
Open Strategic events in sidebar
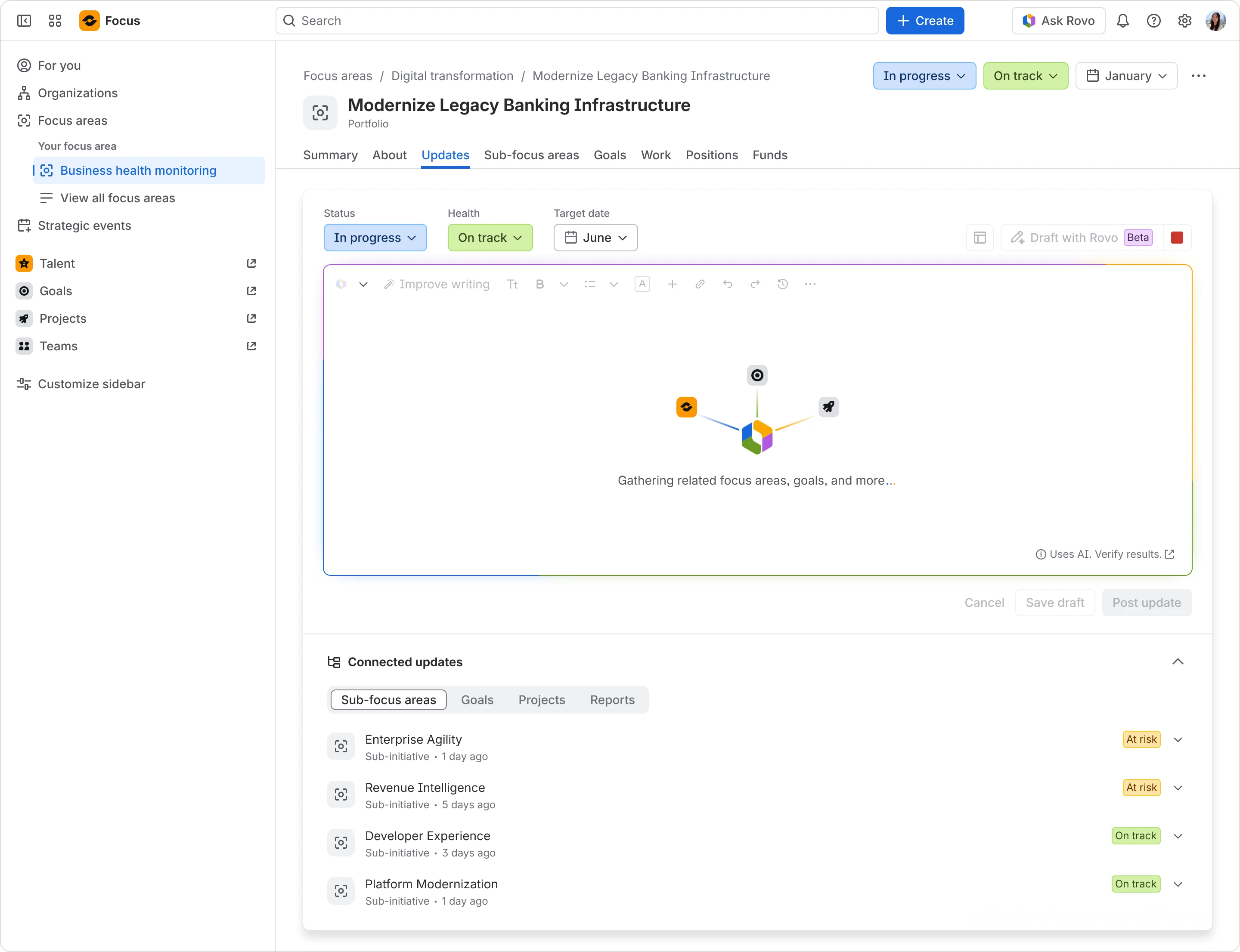[84, 226]
